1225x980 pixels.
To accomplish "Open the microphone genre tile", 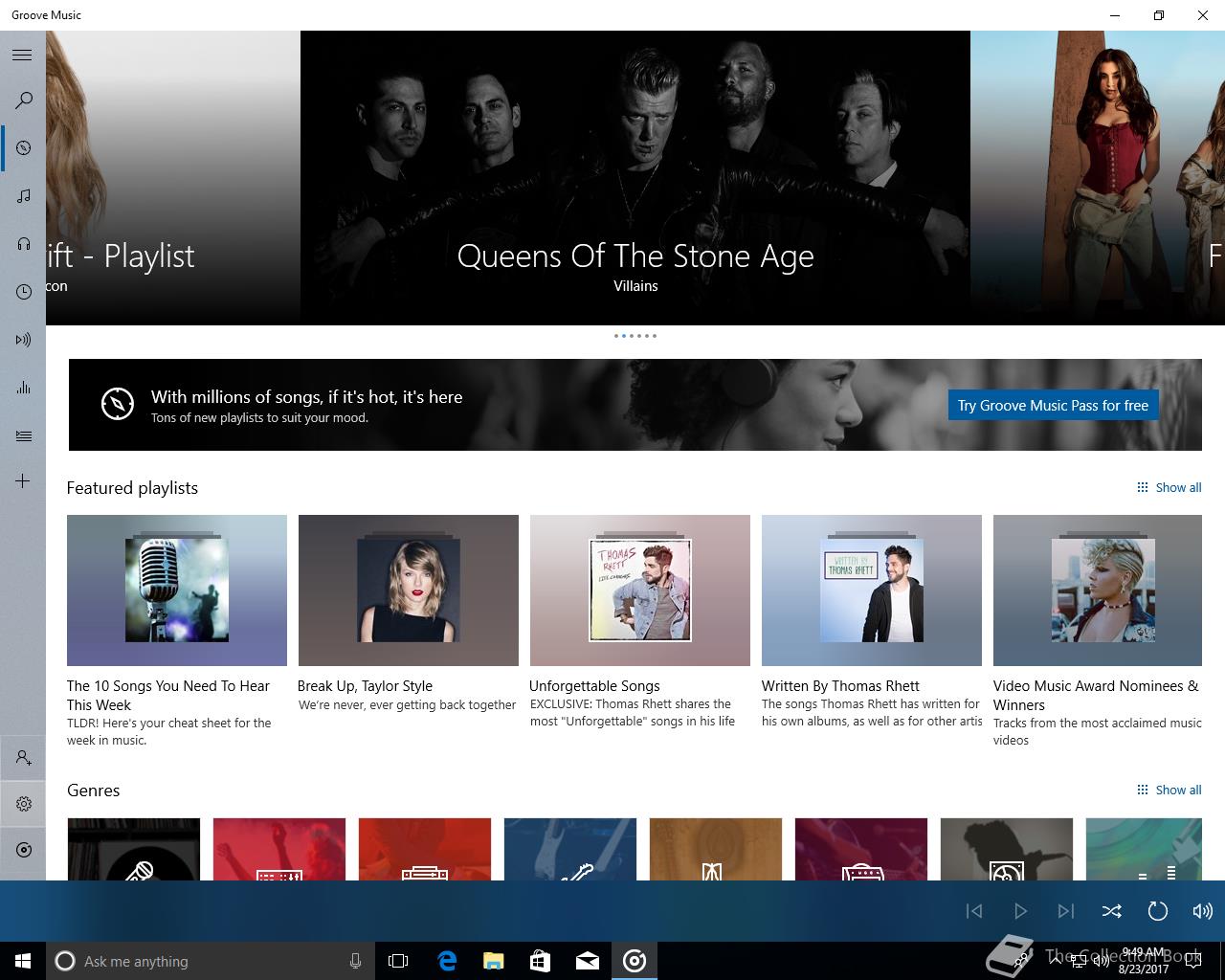I will 134,849.
